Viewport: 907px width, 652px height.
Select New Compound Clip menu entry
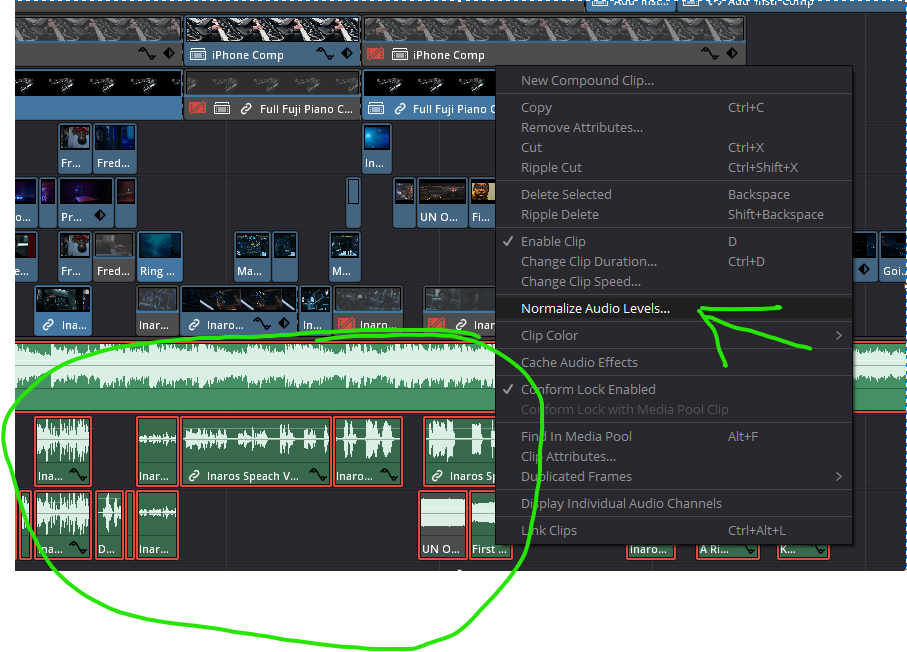point(587,81)
